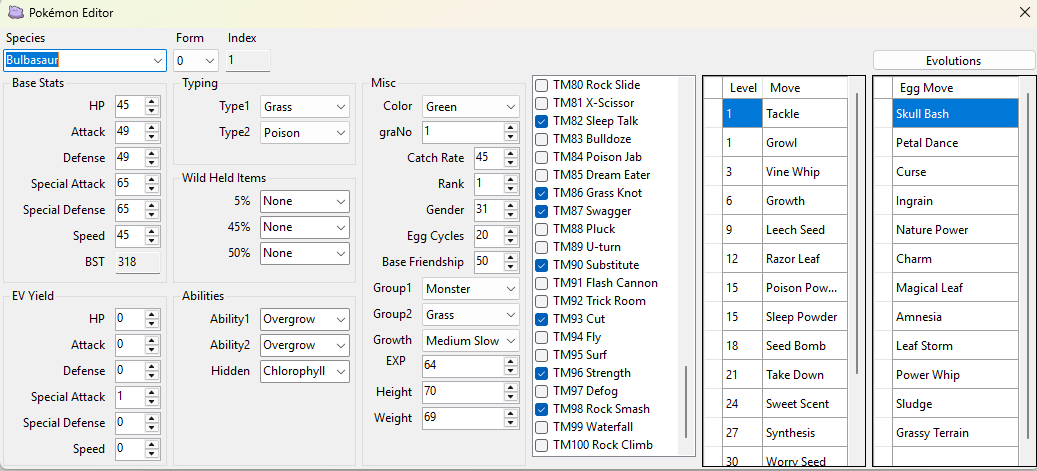The width and height of the screenshot is (1037, 471).
Task: Uncheck TM93 Cut checkbox
Action: tap(541, 319)
